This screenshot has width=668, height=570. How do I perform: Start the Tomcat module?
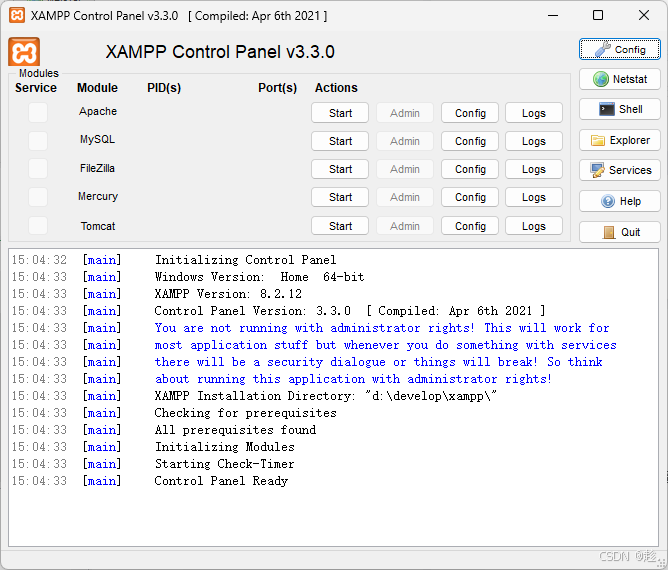coord(340,226)
